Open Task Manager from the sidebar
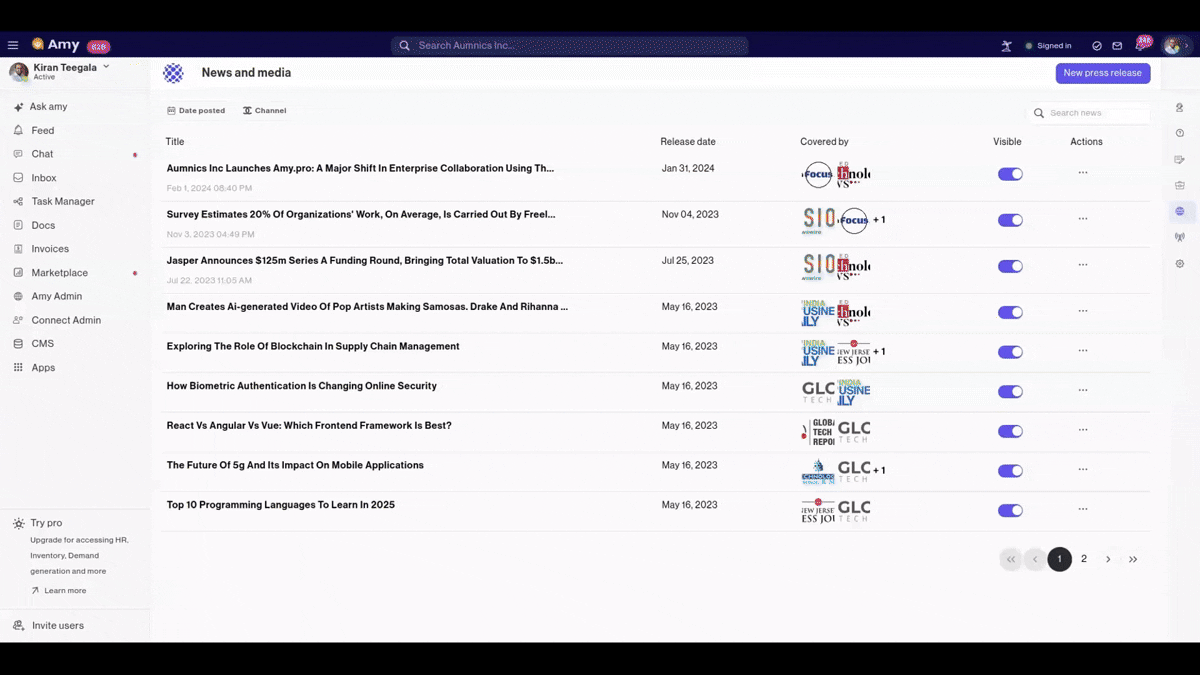The height and width of the screenshot is (675, 1200). [x=62, y=201]
